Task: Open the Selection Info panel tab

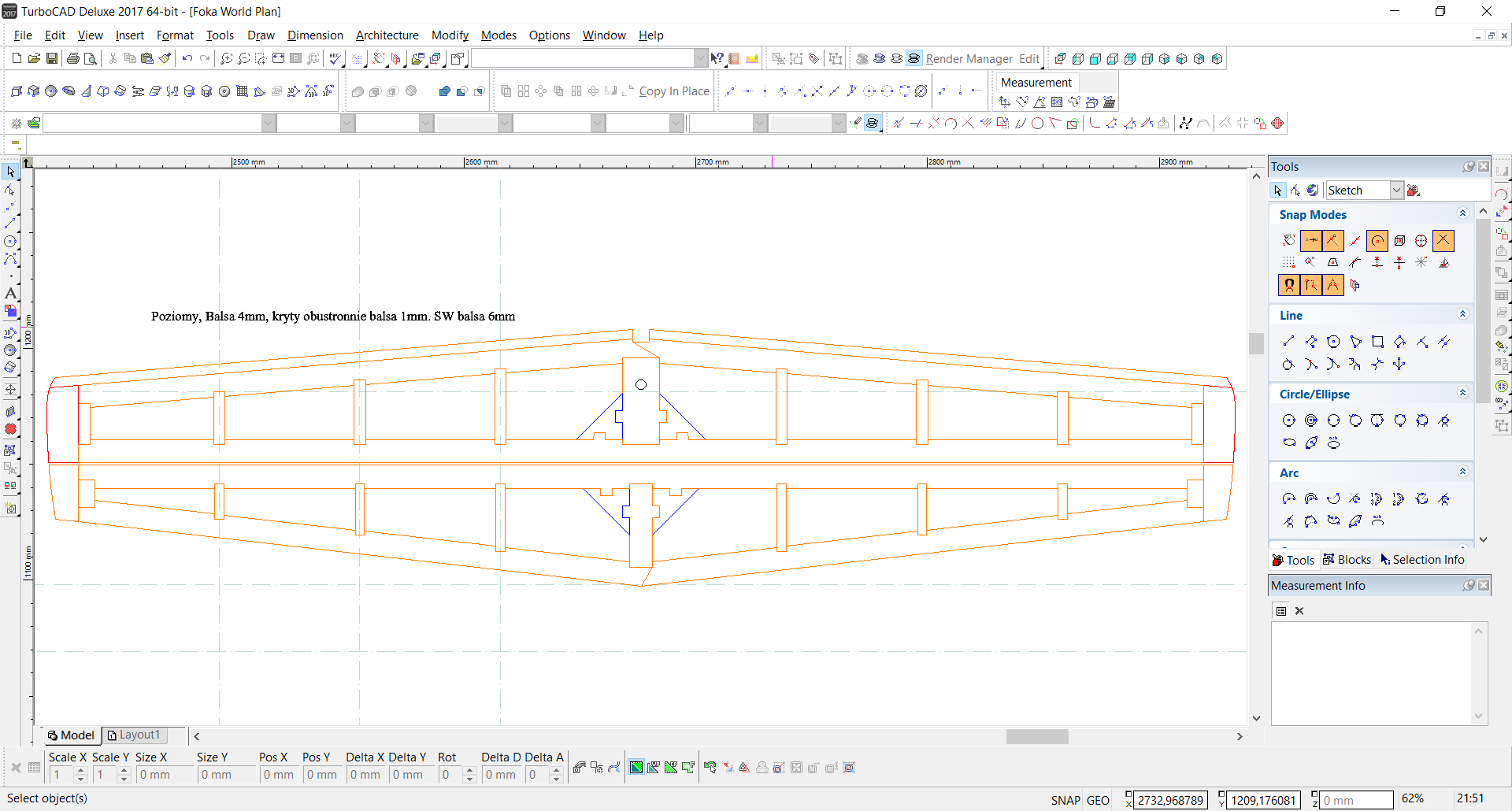Action: 1422,560
